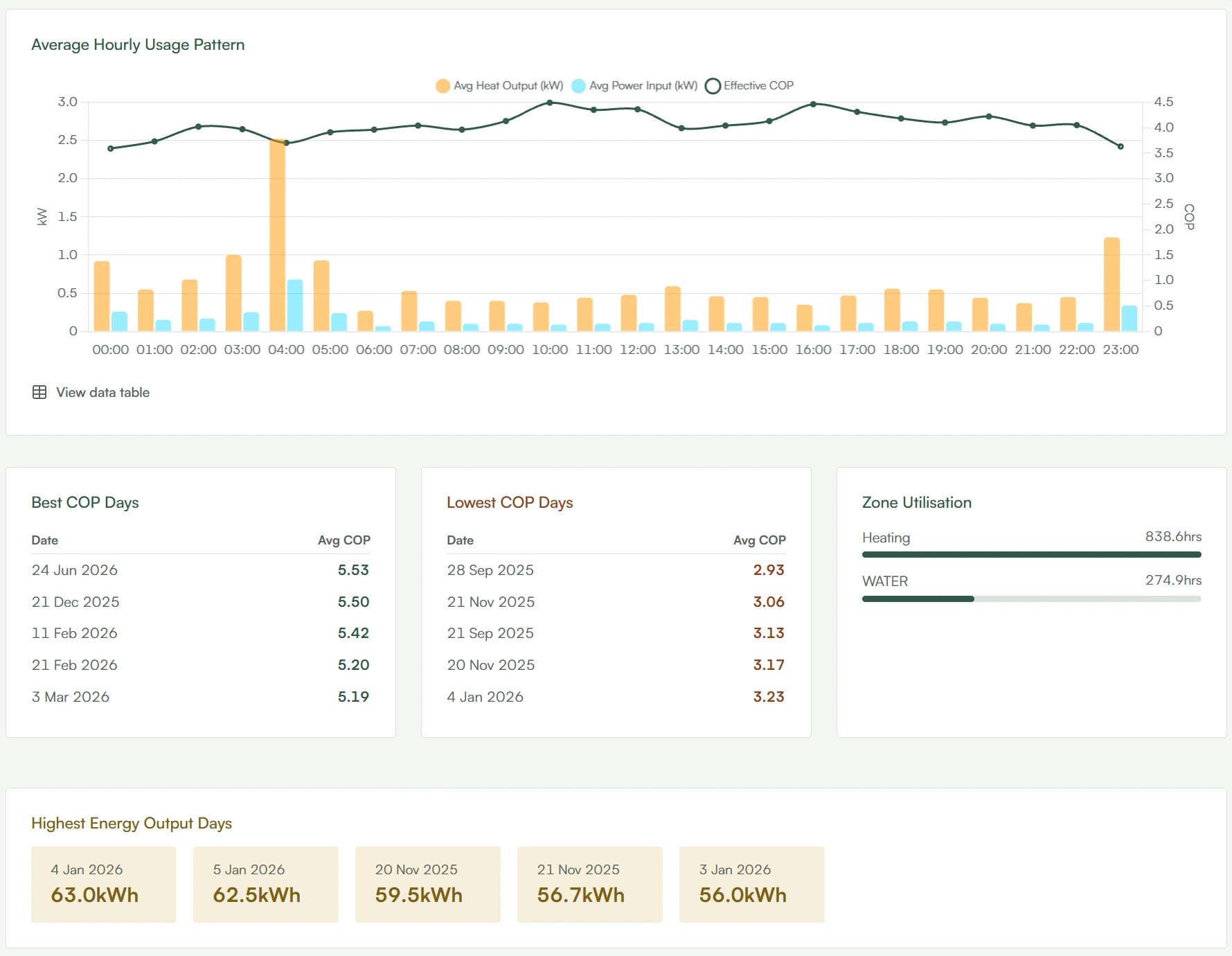
Task: Click the Date header in Lowest COP Days
Action: [x=461, y=540]
